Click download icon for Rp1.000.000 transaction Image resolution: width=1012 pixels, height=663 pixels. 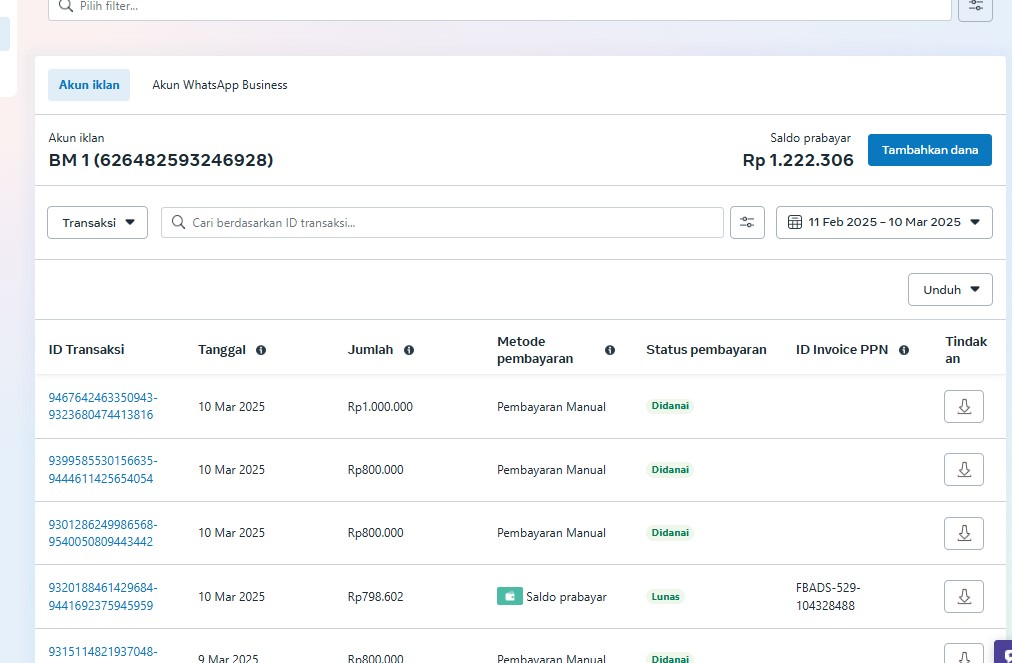tap(963, 407)
